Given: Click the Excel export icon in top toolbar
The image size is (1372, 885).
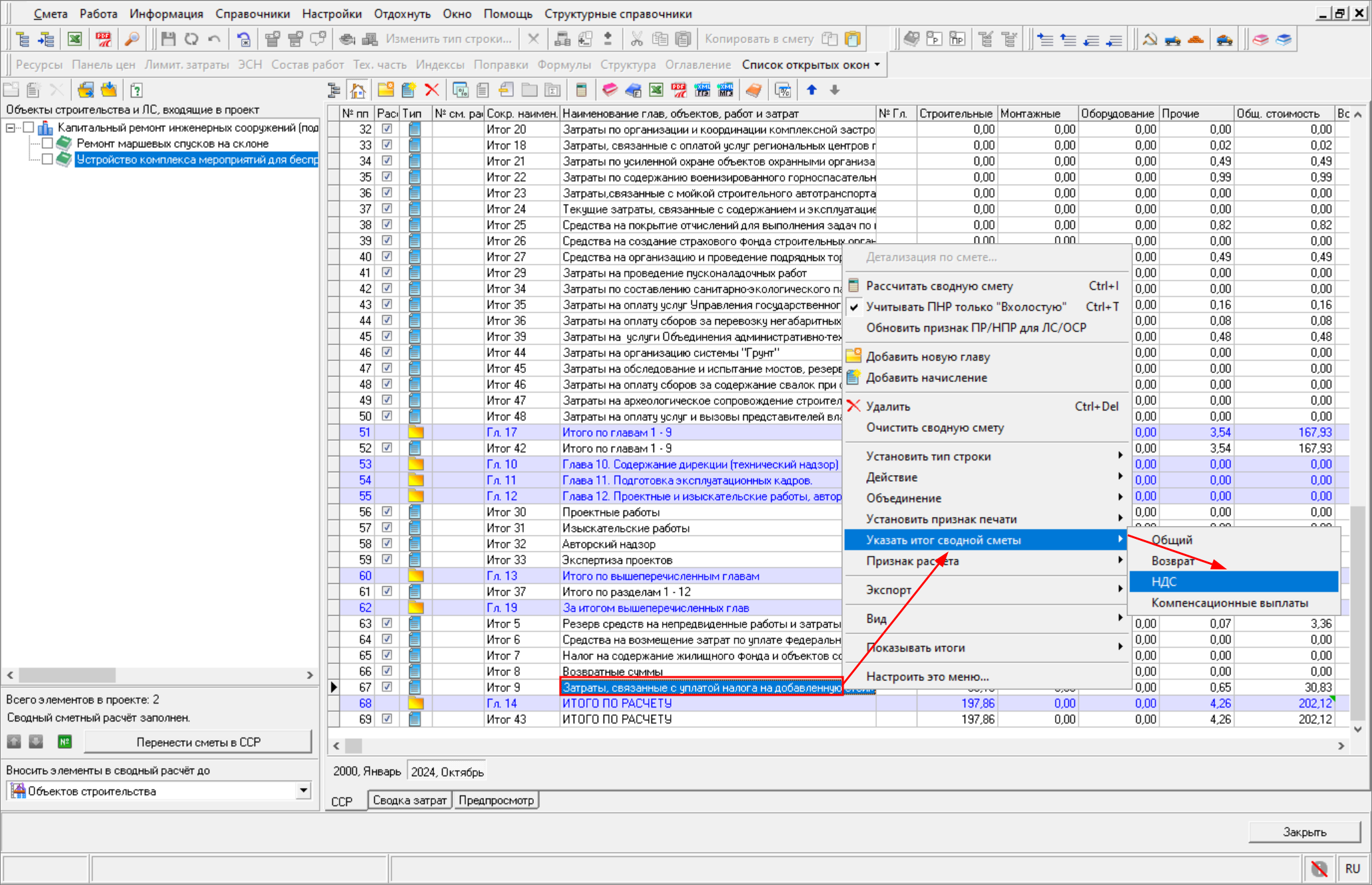Looking at the screenshot, I should point(75,39).
